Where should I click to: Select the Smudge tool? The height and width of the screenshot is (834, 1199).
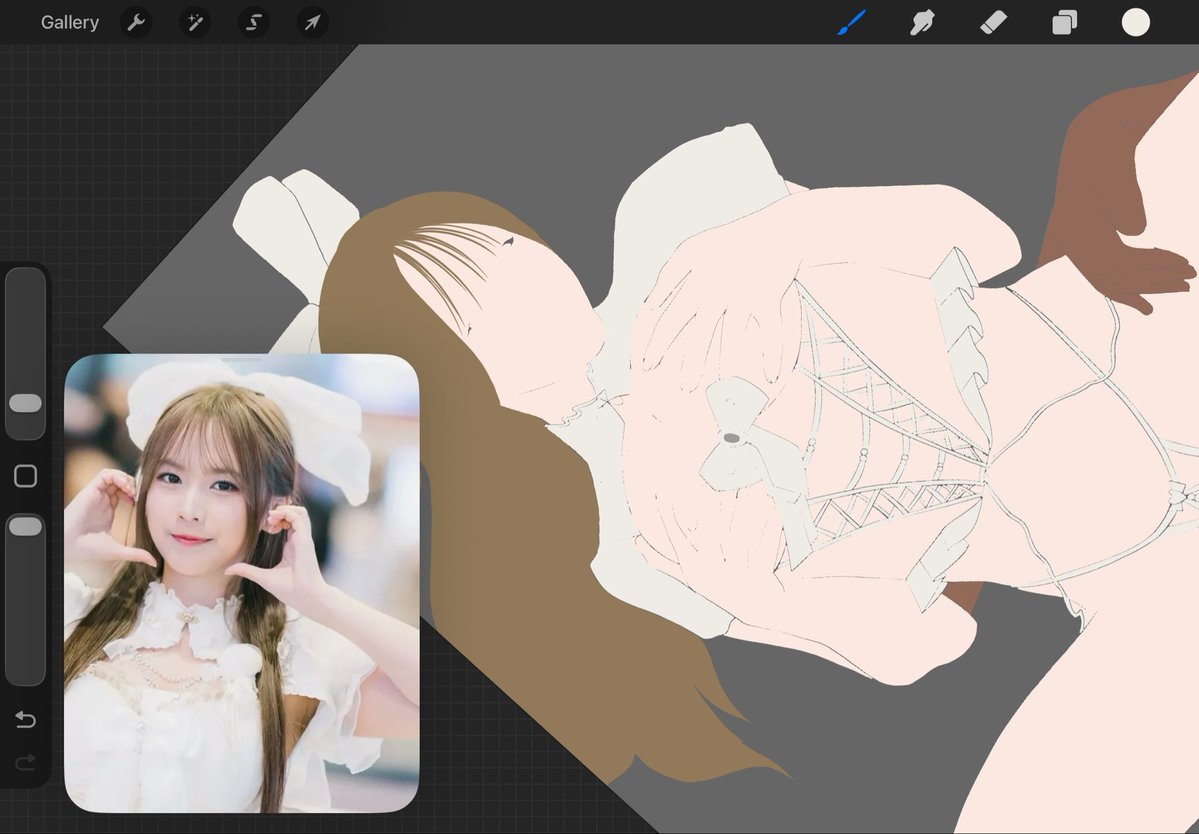pyautogui.click(x=922, y=22)
